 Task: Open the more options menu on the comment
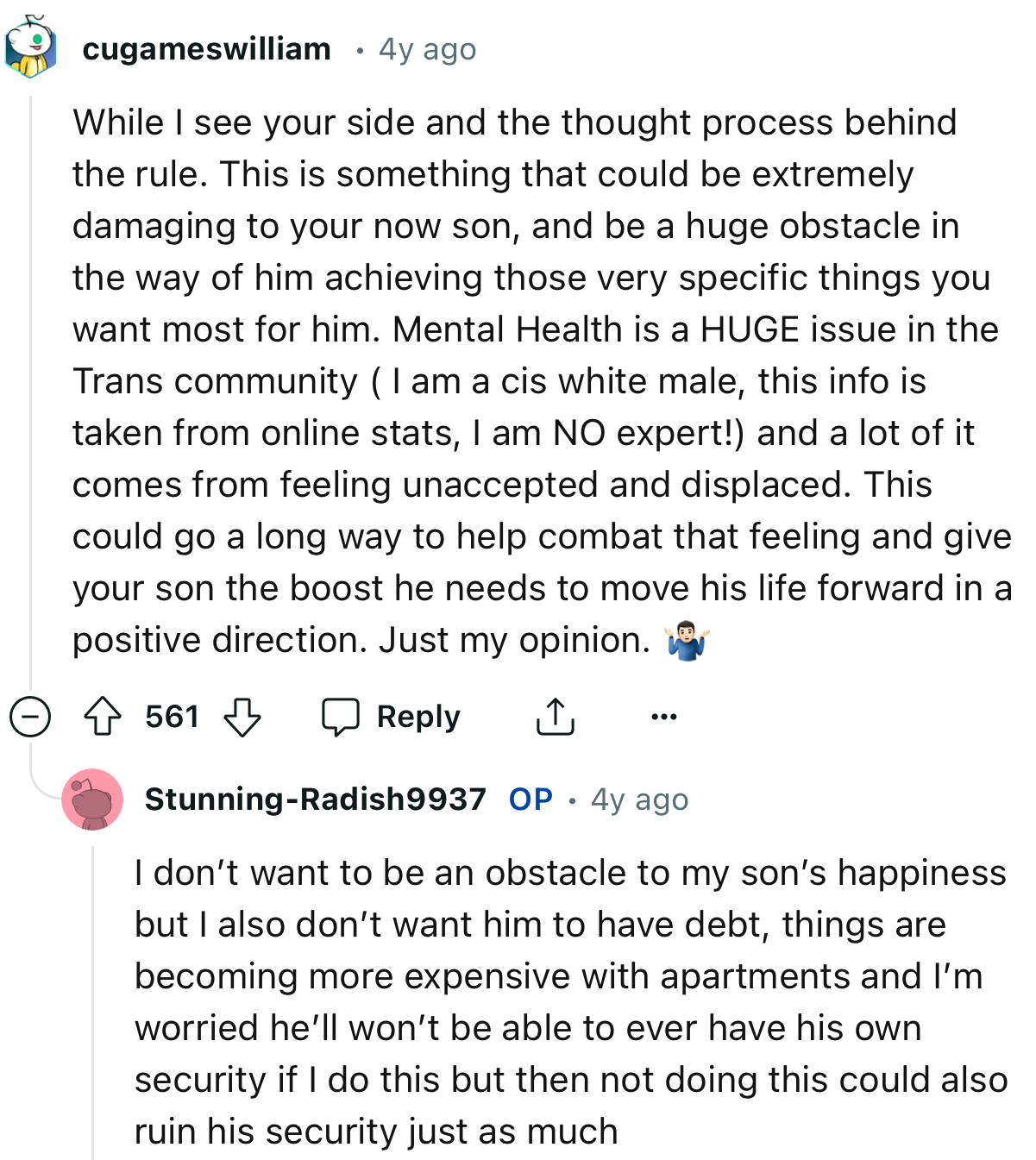click(x=663, y=715)
